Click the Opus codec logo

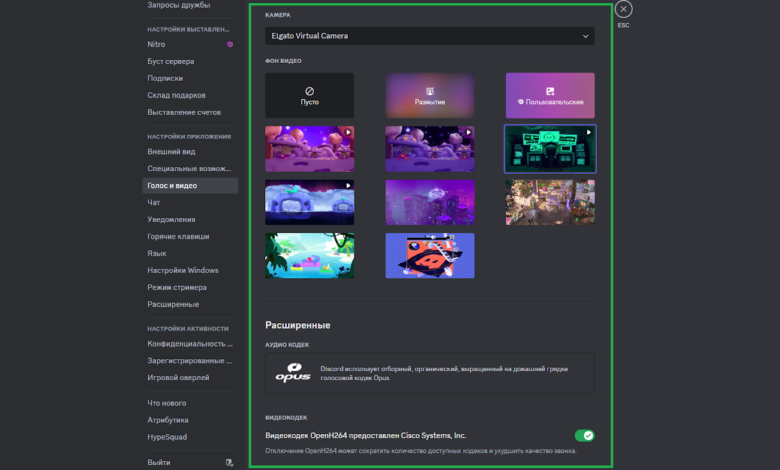tap(294, 372)
